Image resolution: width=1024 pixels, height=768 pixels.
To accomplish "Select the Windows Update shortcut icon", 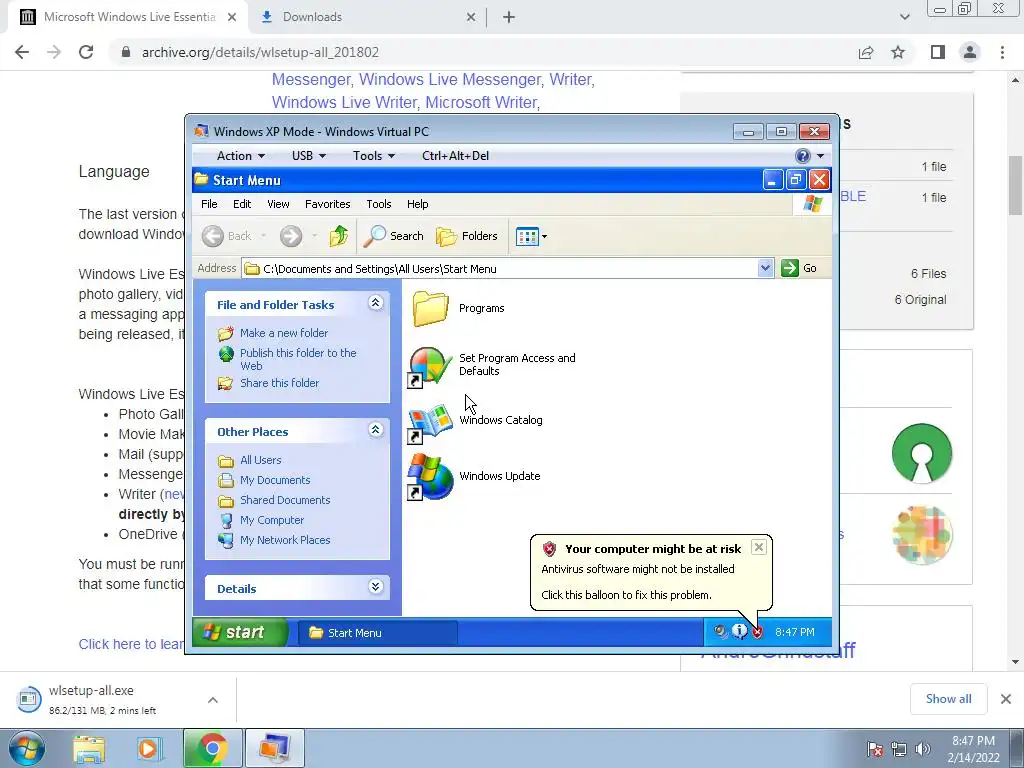I will (x=430, y=478).
